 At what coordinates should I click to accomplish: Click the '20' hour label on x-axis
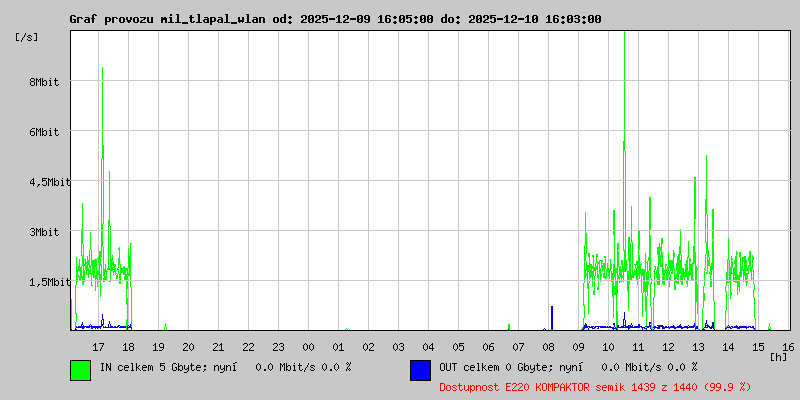188,347
